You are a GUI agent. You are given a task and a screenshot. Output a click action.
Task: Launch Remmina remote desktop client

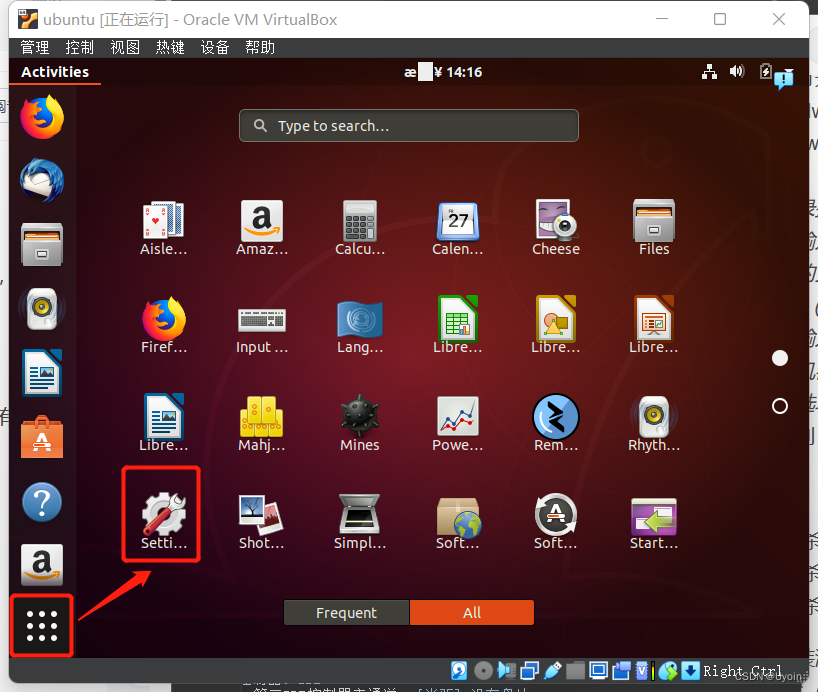pos(556,423)
